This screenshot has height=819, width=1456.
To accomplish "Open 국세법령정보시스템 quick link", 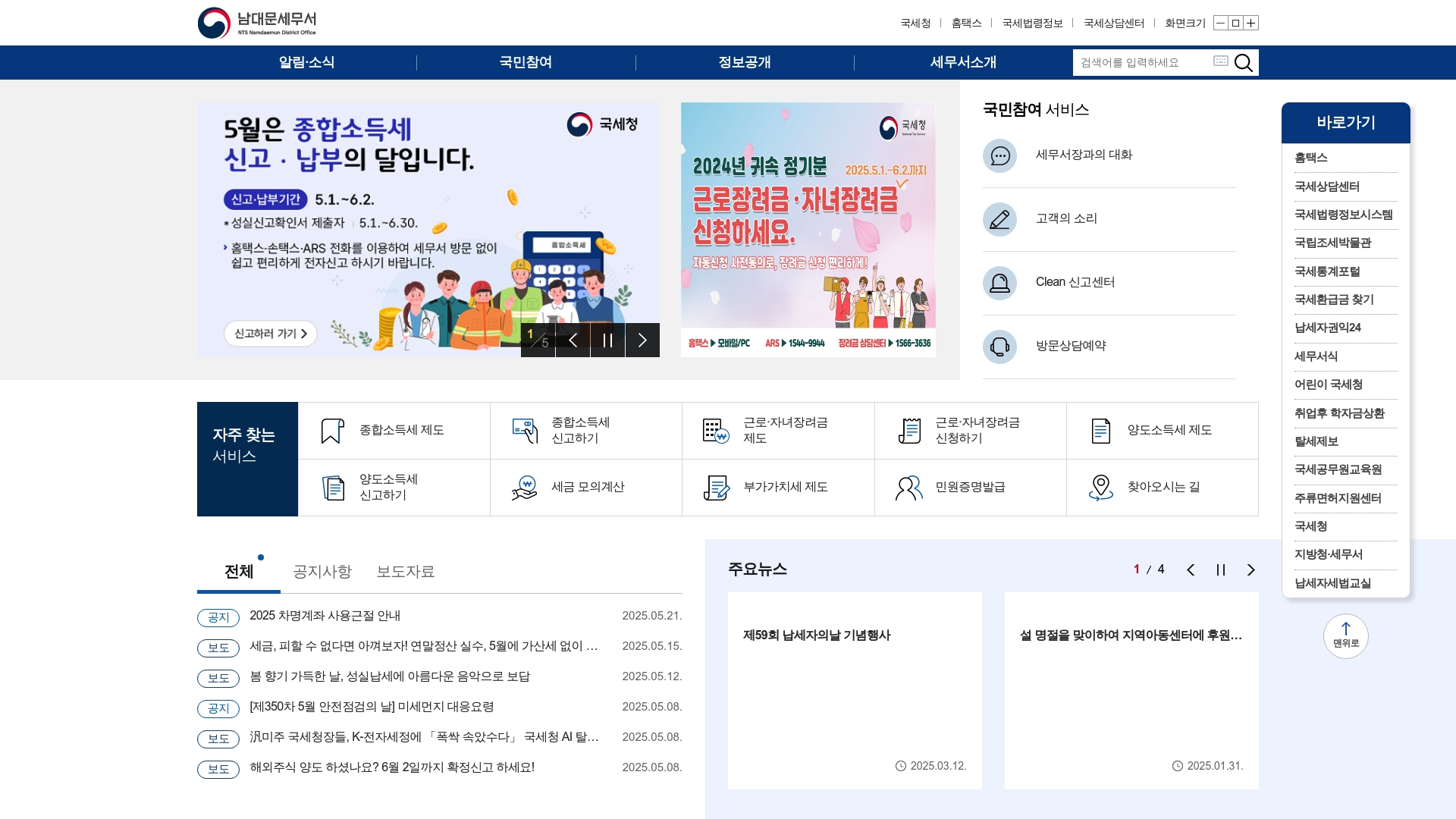I will [x=1343, y=215].
